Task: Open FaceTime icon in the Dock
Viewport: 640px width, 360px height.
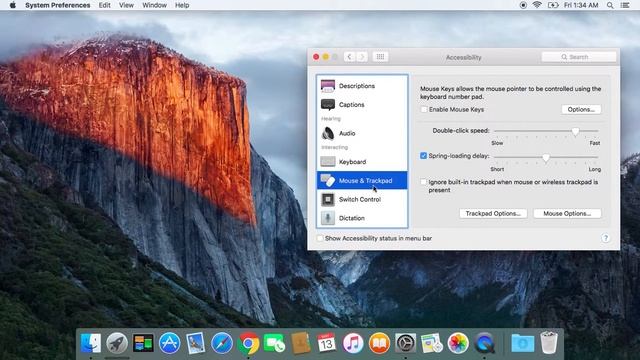Action: click(274, 342)
